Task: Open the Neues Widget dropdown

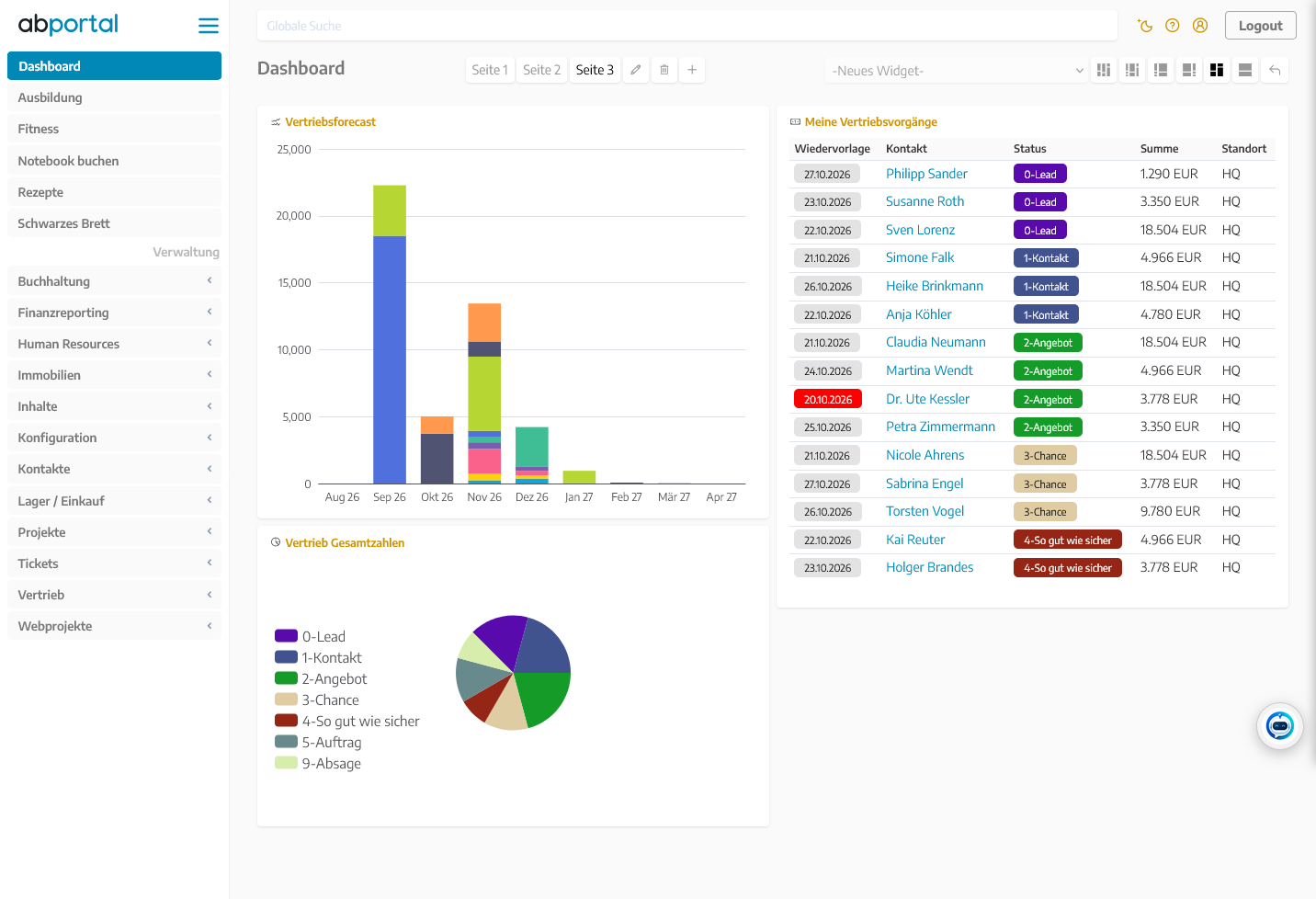Action: pyautogui.click(x=957, y=71)
